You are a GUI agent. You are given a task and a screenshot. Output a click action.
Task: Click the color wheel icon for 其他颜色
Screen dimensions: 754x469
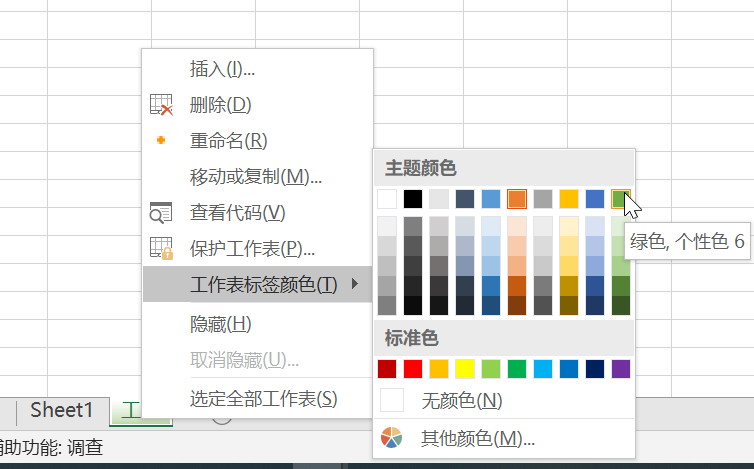[x=391, y=438]
